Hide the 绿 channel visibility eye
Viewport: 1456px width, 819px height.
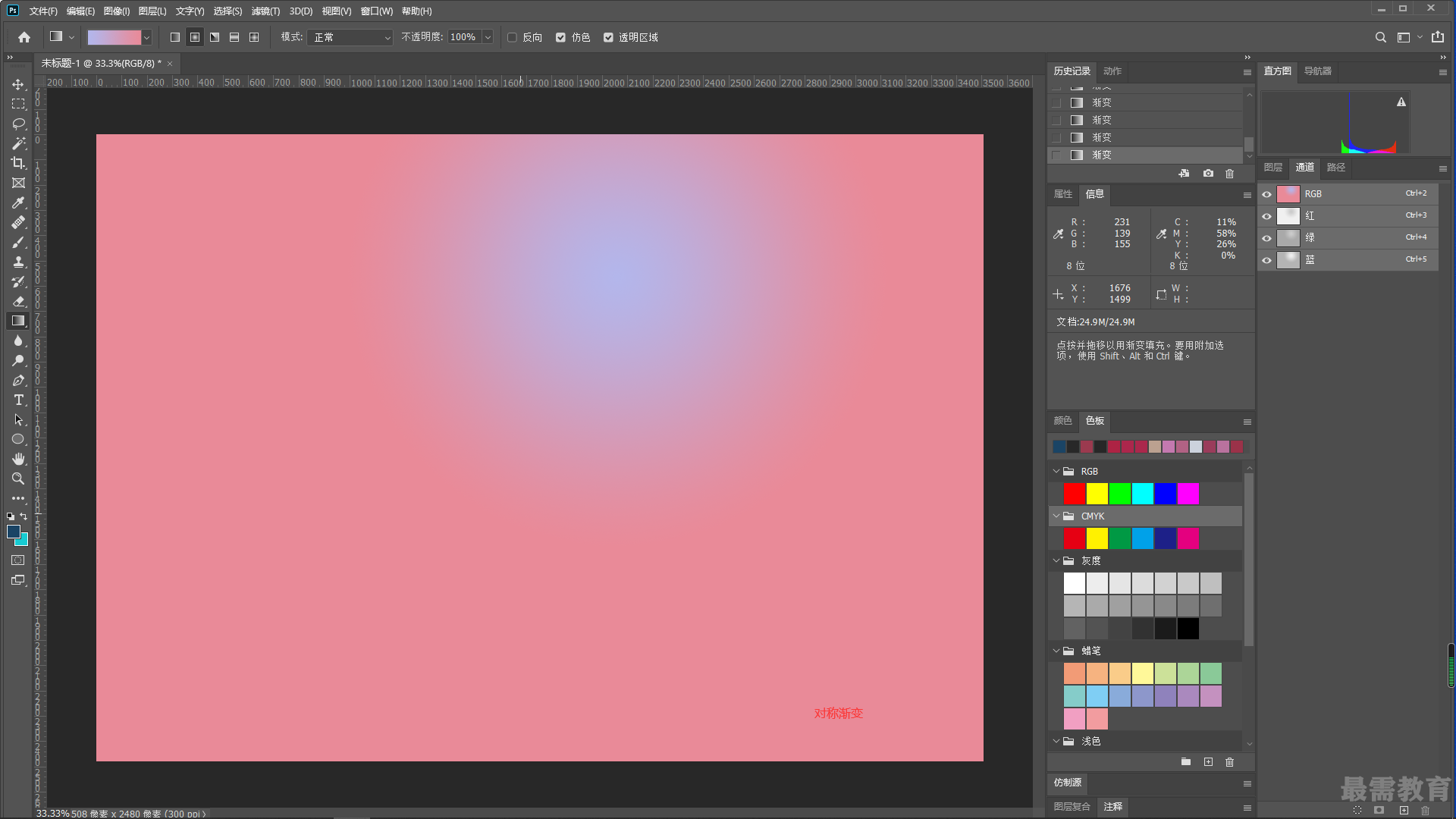(x=1266, y=238)
